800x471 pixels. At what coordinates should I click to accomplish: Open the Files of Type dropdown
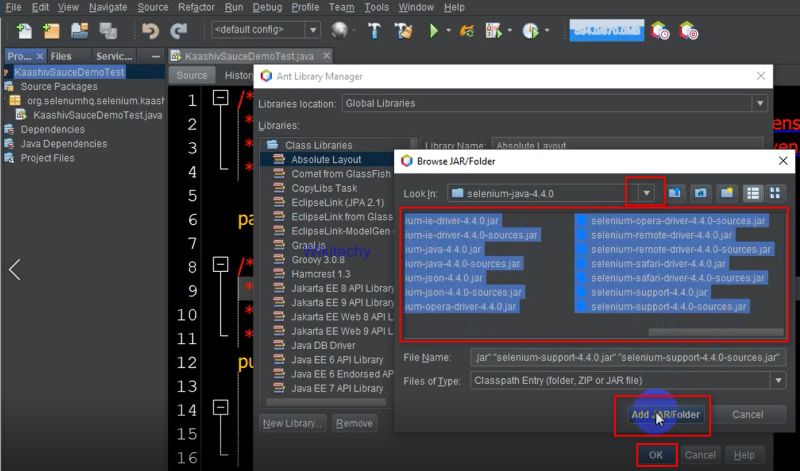click(778, 380)
